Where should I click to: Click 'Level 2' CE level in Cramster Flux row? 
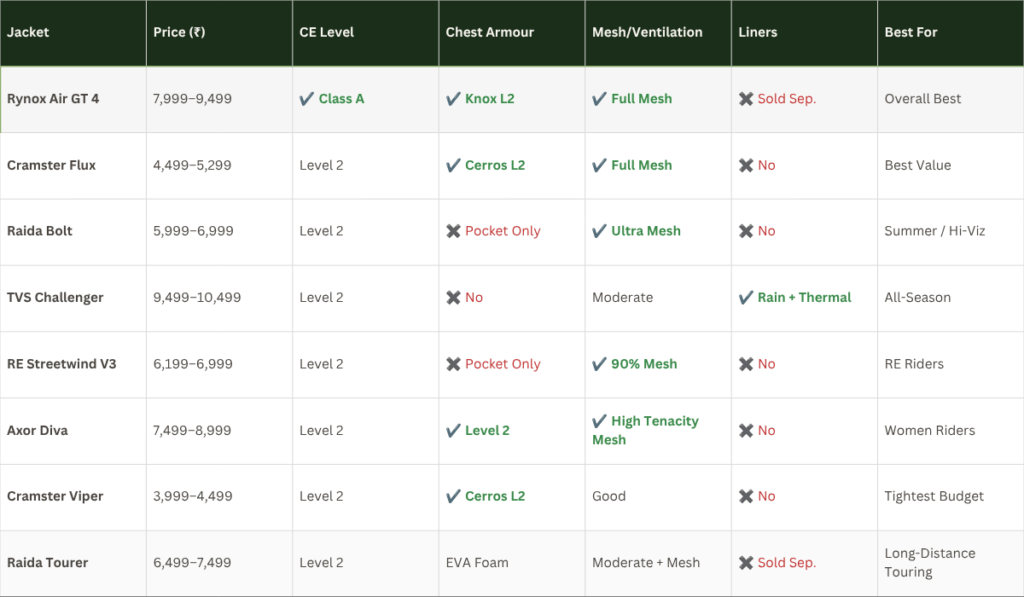[x=321, y=165]
